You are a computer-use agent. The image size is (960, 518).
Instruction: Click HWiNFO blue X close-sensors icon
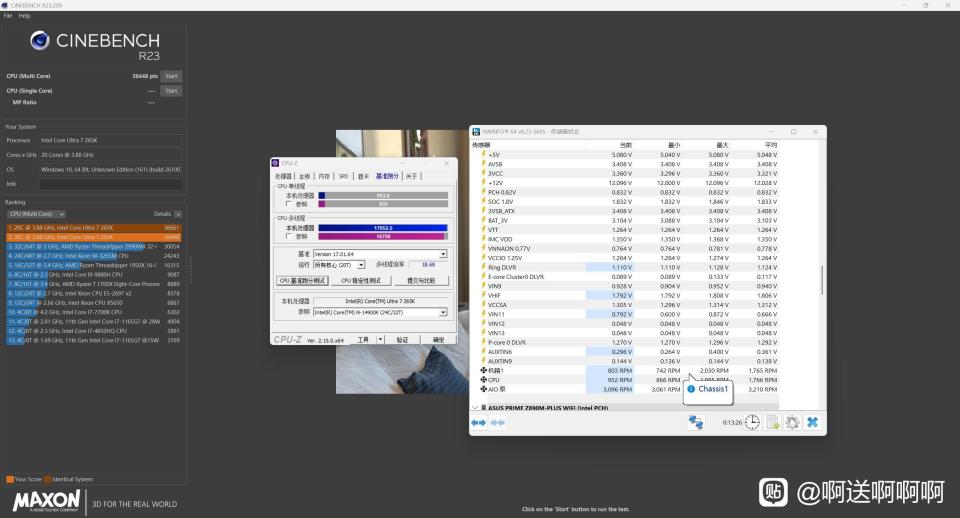click(812, 423)
